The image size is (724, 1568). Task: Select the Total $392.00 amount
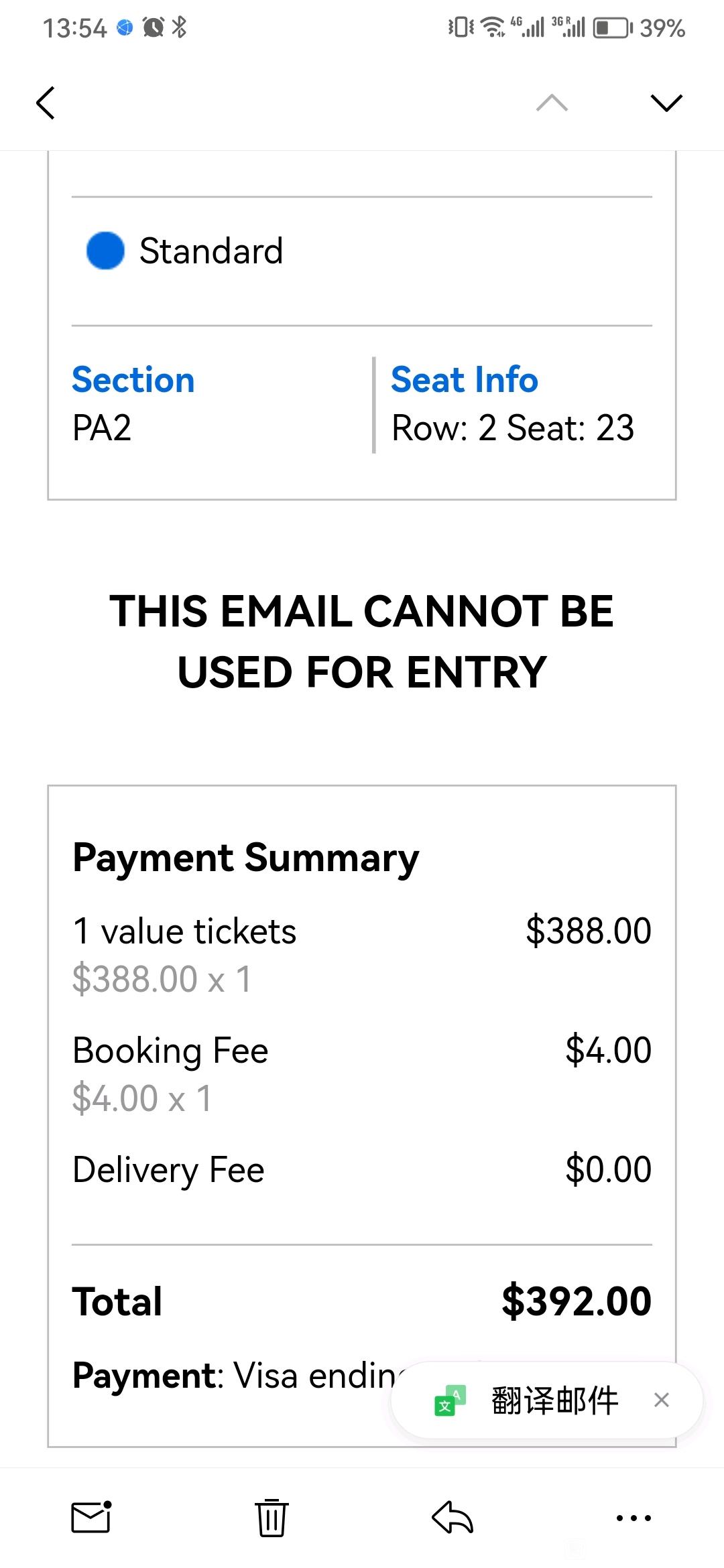[577, 1301]
